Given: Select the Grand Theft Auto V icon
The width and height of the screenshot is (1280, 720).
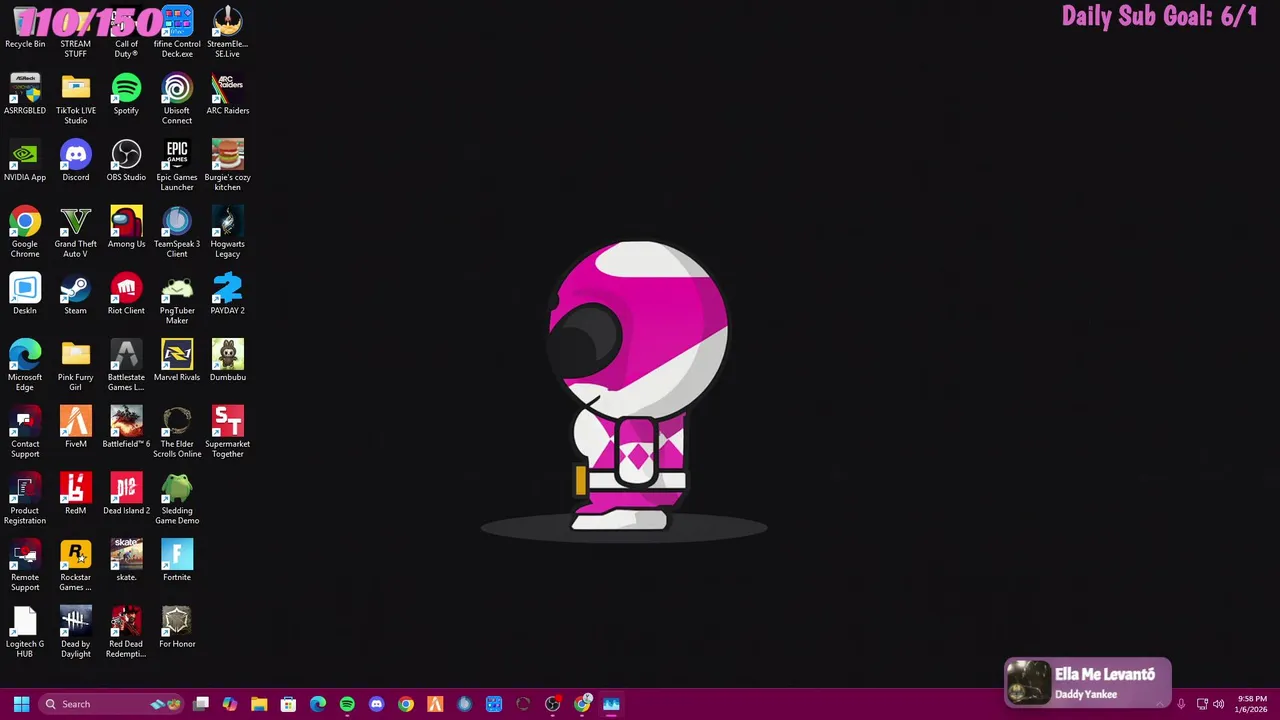Looking at the screenshot, I should coord(76,232).
